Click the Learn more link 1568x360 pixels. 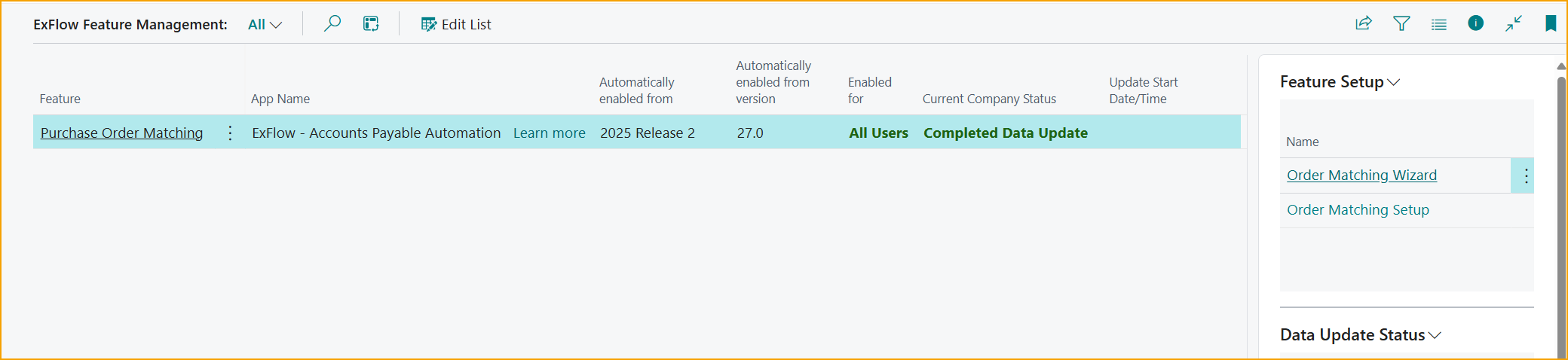click(549, 133)
